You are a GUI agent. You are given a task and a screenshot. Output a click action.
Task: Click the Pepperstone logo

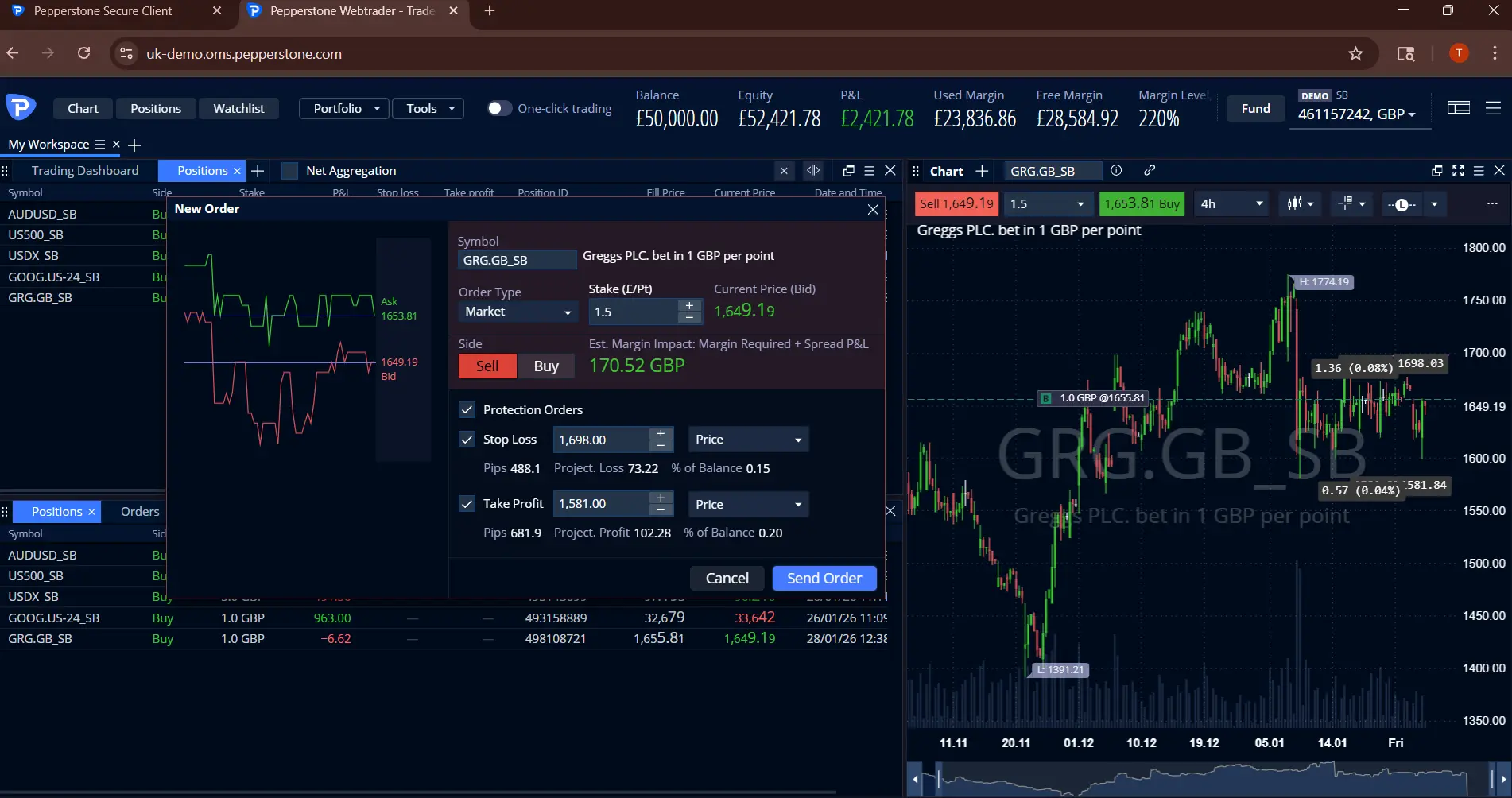(x=21, y=107)
